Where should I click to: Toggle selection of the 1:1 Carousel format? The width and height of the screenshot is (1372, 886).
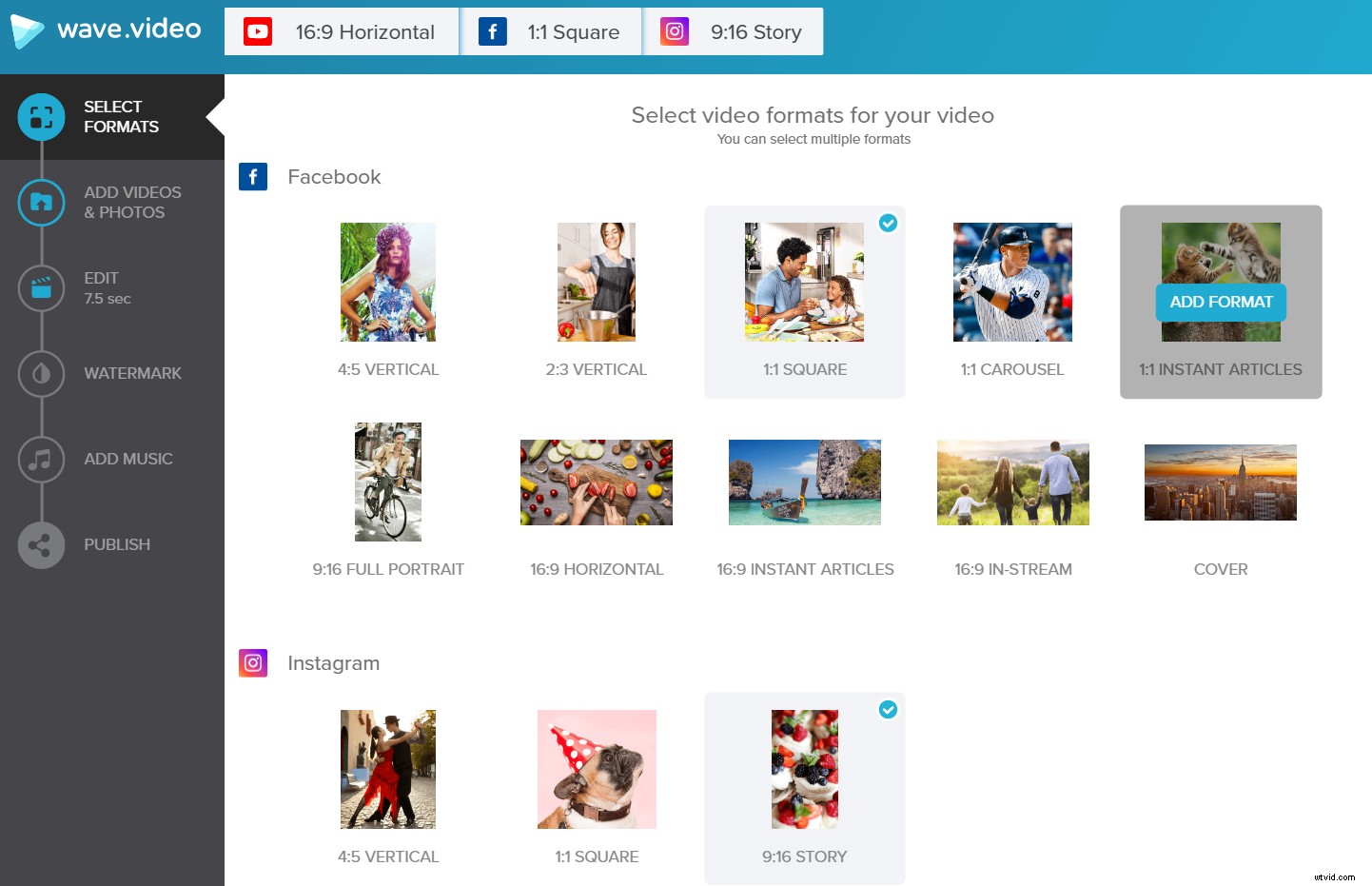(x=1012, y=282)
